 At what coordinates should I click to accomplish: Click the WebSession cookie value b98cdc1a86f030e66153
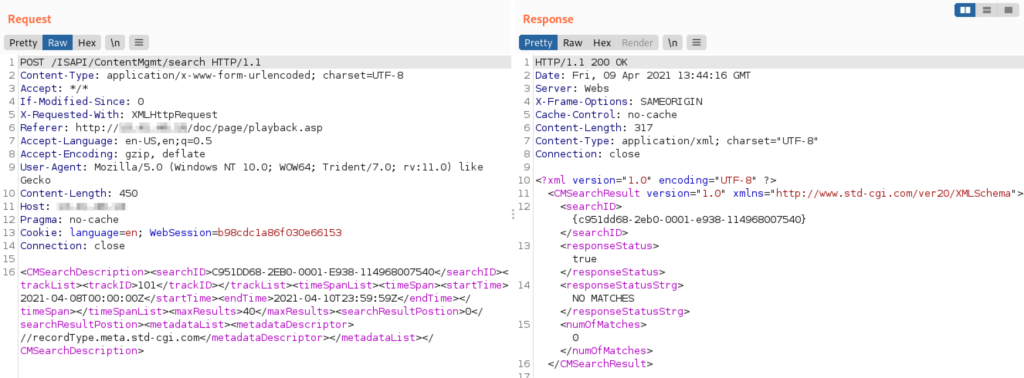click(280, 232)
